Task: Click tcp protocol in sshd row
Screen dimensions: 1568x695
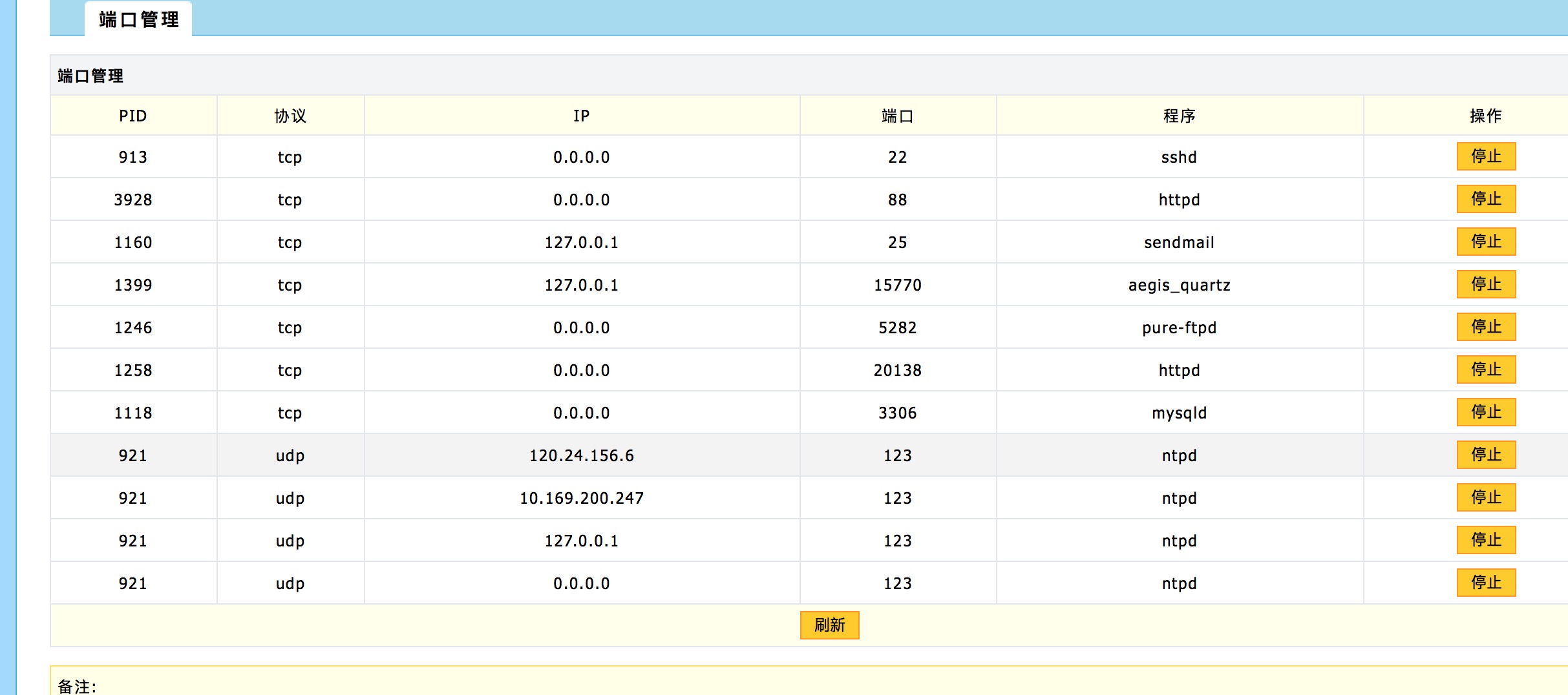Action: pyautogui.click(x=290, y=157)
